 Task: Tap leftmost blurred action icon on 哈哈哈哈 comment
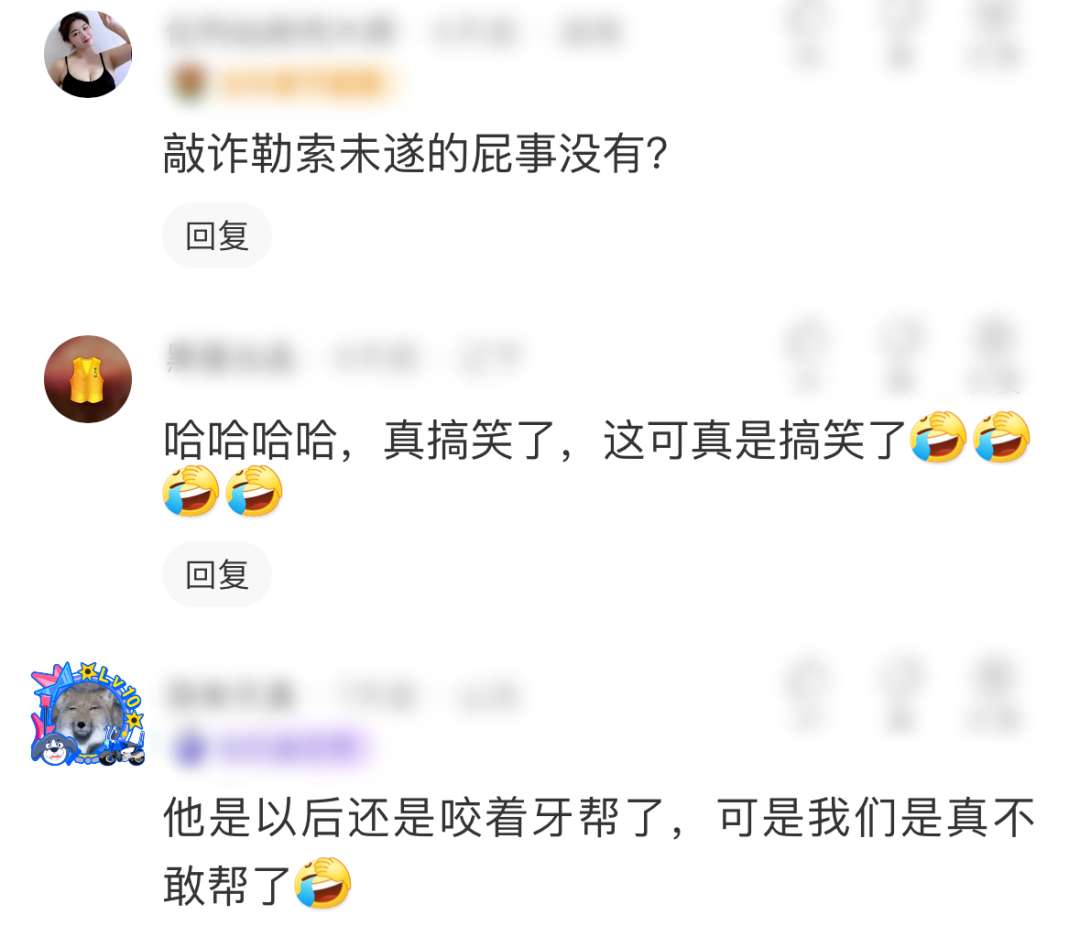click(x=808, y=357)
